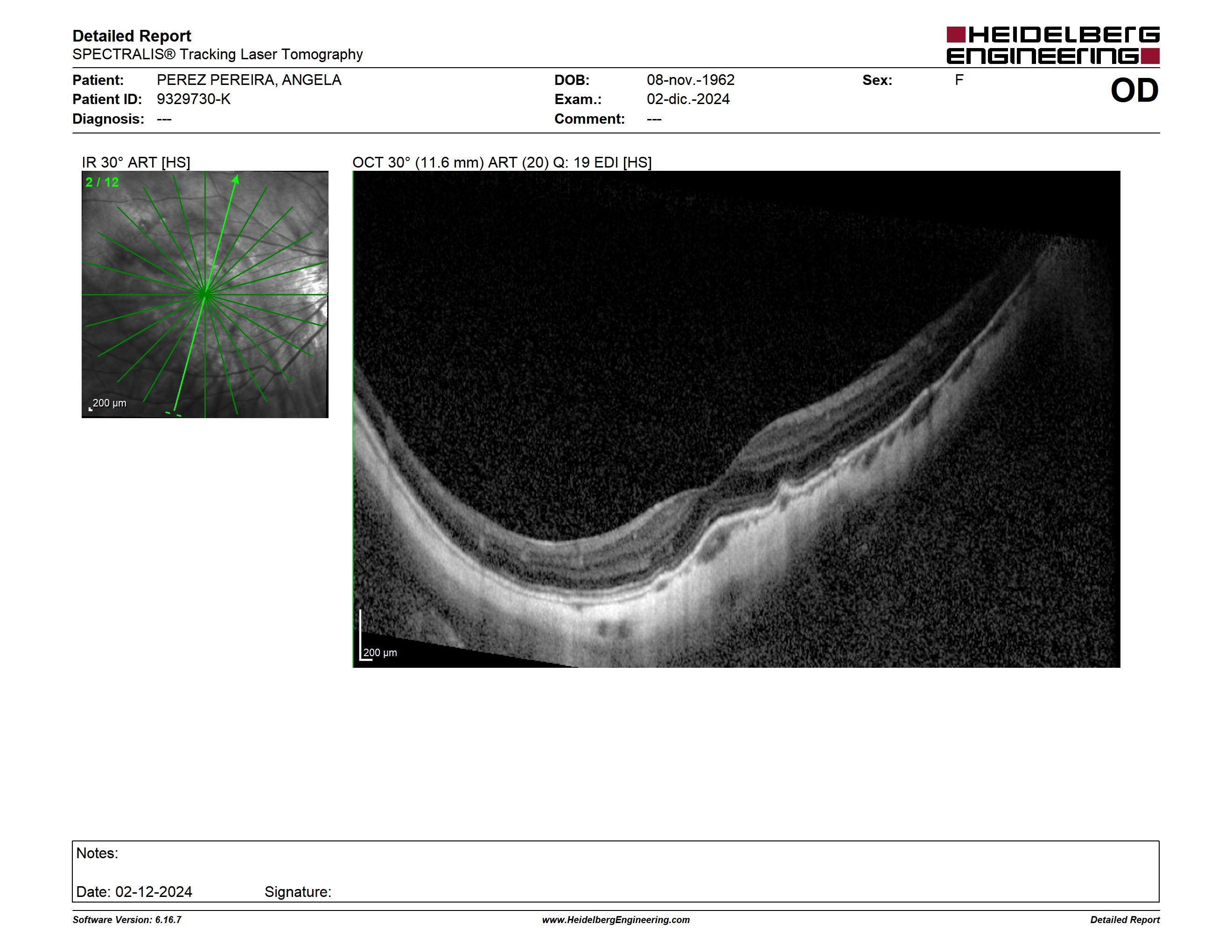Click the SPECTRALIS Tracking Laser Tomography subtitle

pos(217,54)
